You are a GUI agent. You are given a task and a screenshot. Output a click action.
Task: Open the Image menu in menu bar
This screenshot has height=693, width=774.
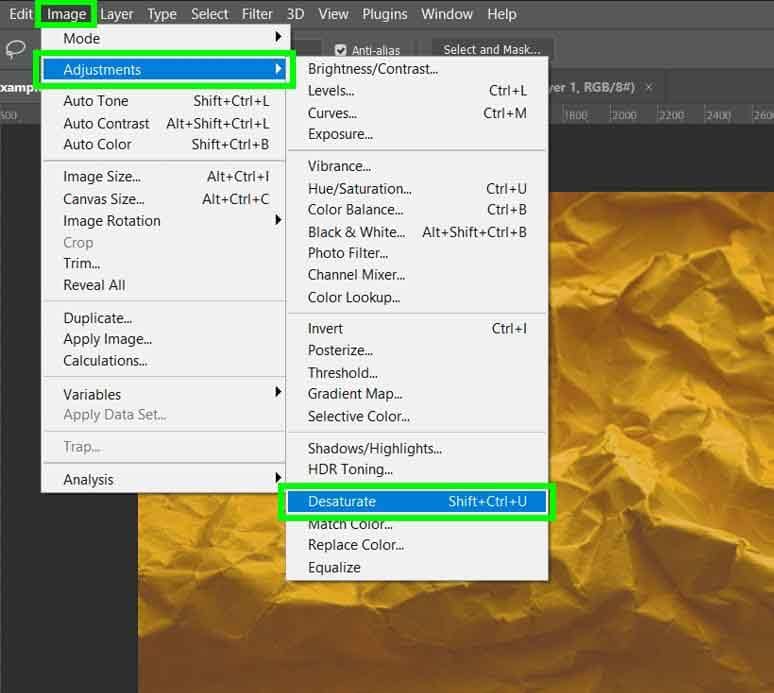coord(67,14)
